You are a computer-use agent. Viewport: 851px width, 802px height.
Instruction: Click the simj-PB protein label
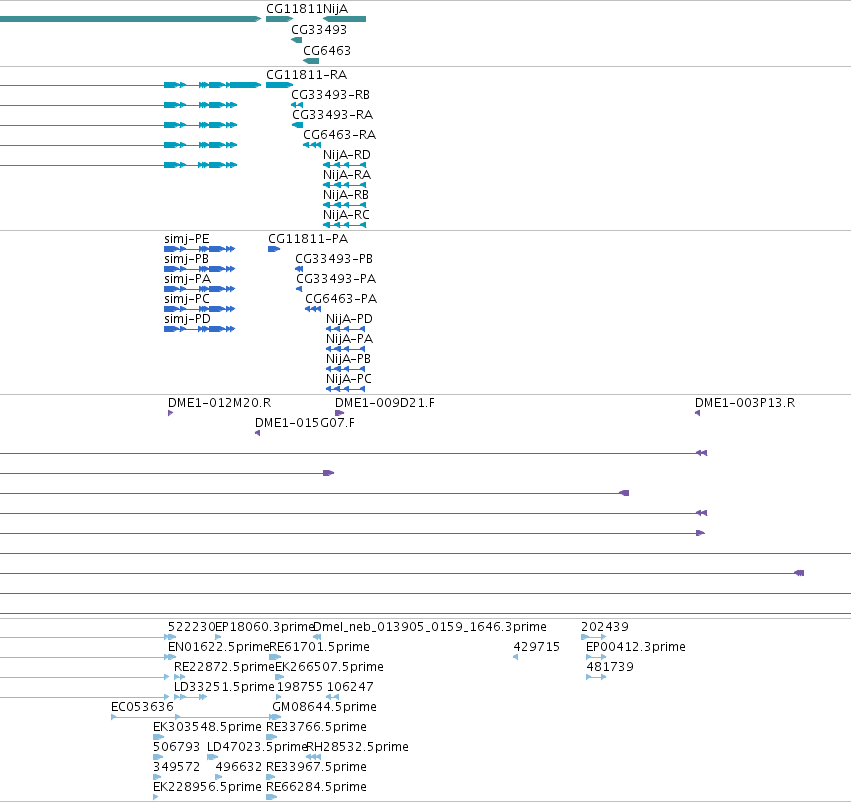click(x=186, y=259)
